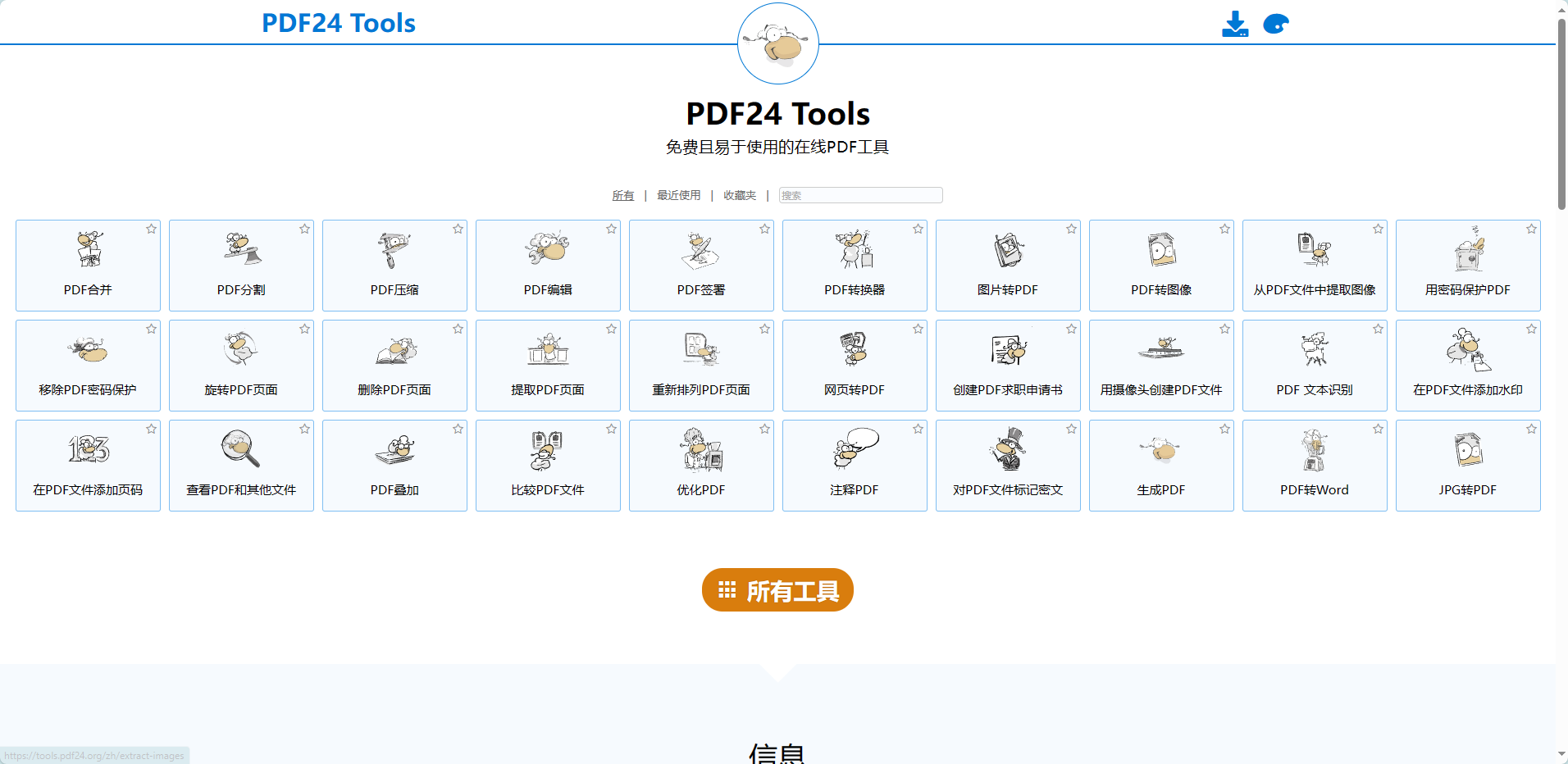Screen dimensions: 1568x764
Task: Open the 旋转PDF页面 tool icon
Action: click(241, 349)
